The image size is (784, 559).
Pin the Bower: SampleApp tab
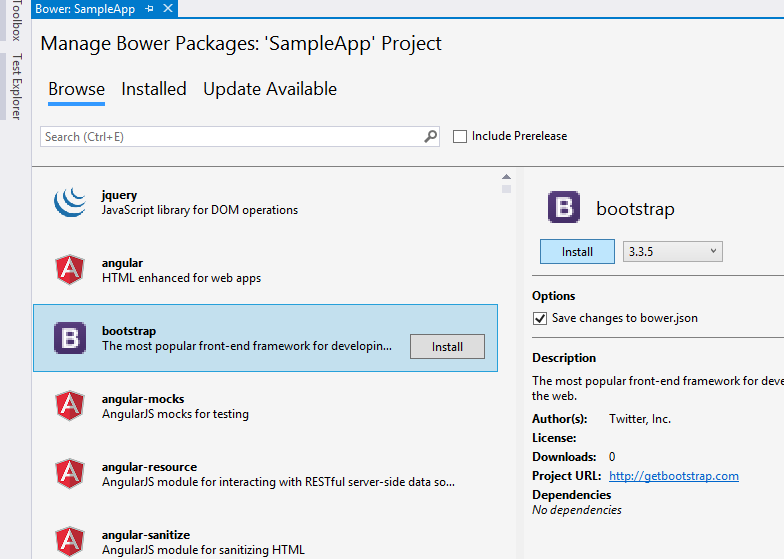(x=149, y=8)
